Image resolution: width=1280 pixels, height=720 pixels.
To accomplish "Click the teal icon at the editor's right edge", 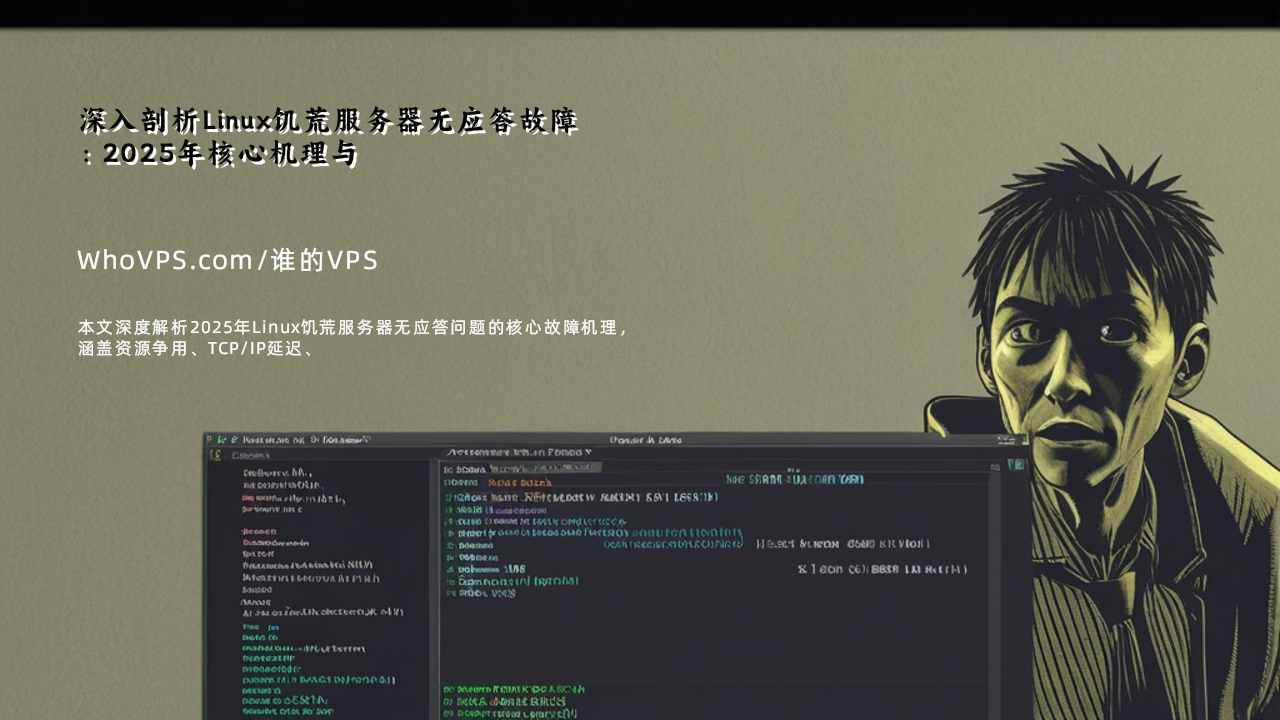I will 1016,464.
